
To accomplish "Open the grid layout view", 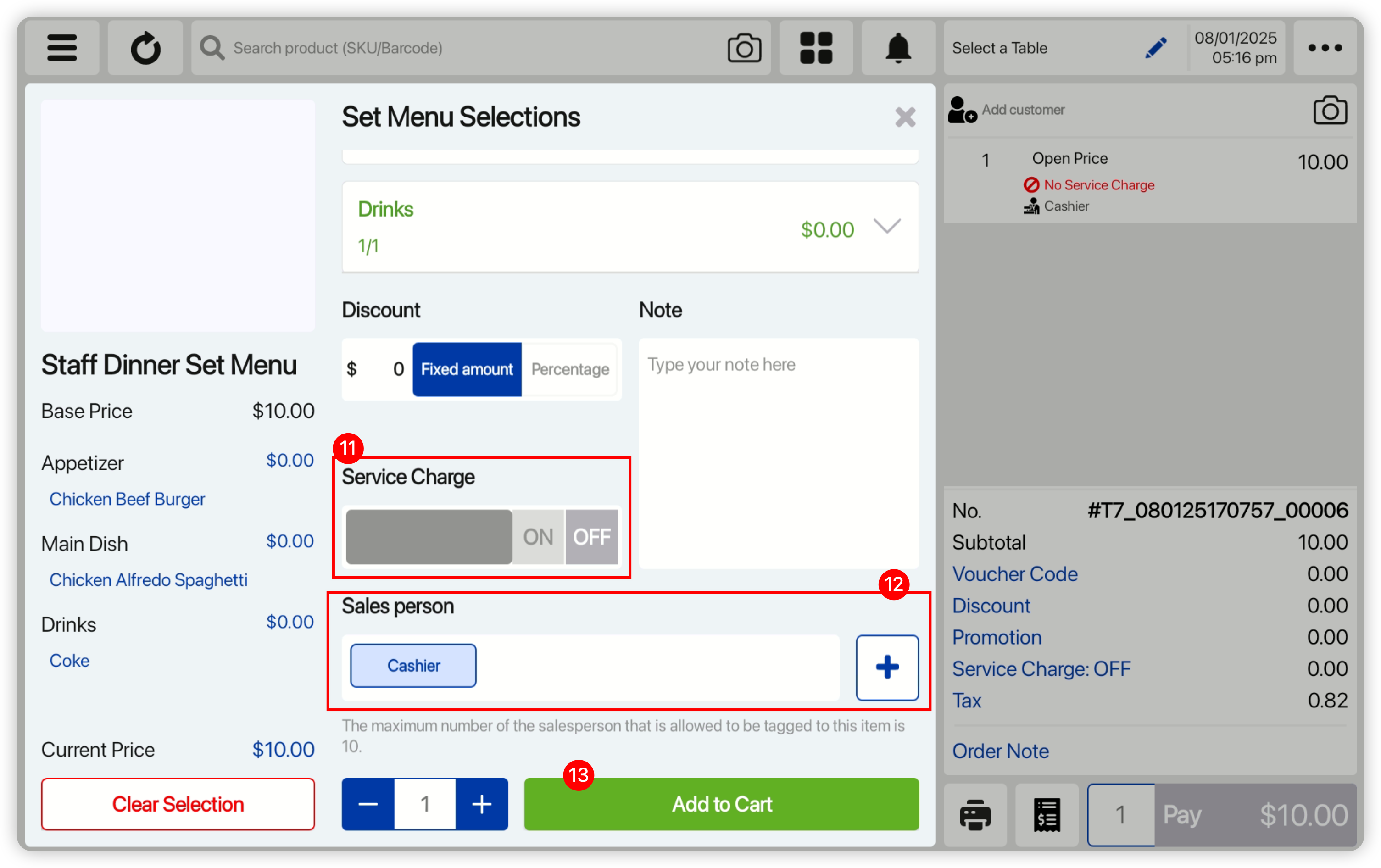I will [816, 48].
